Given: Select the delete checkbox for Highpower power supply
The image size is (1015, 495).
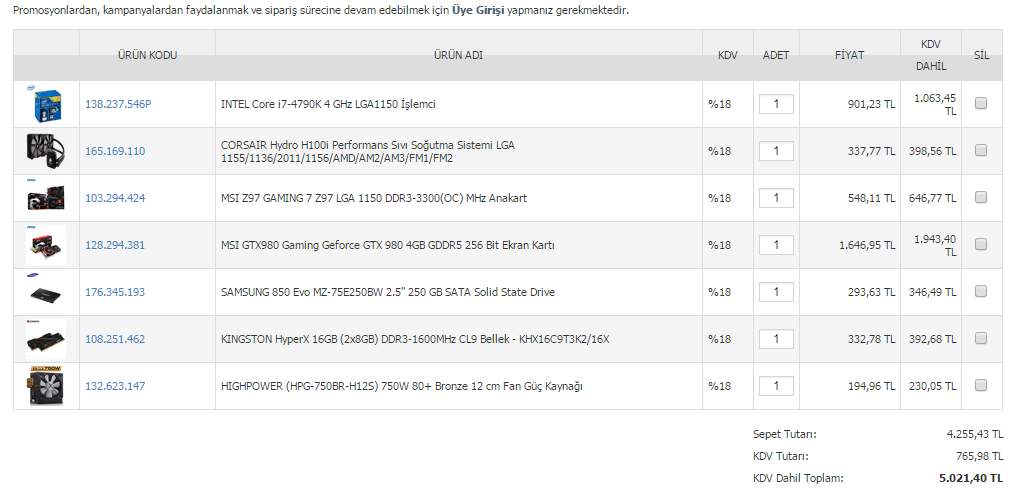Looking at the screenshot, I should click(x=981, y=385).
